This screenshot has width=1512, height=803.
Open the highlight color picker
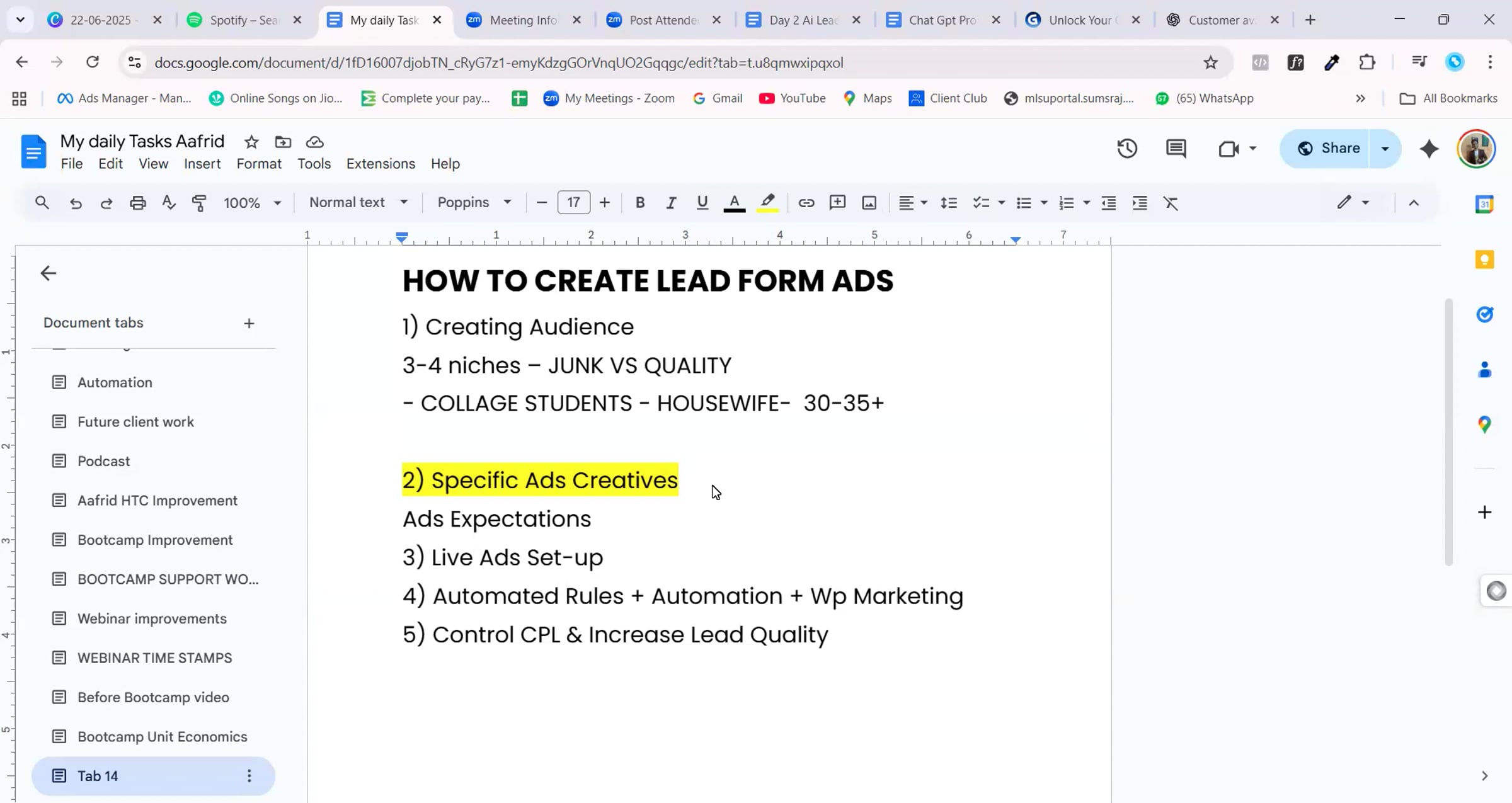[x=767, y=203]
